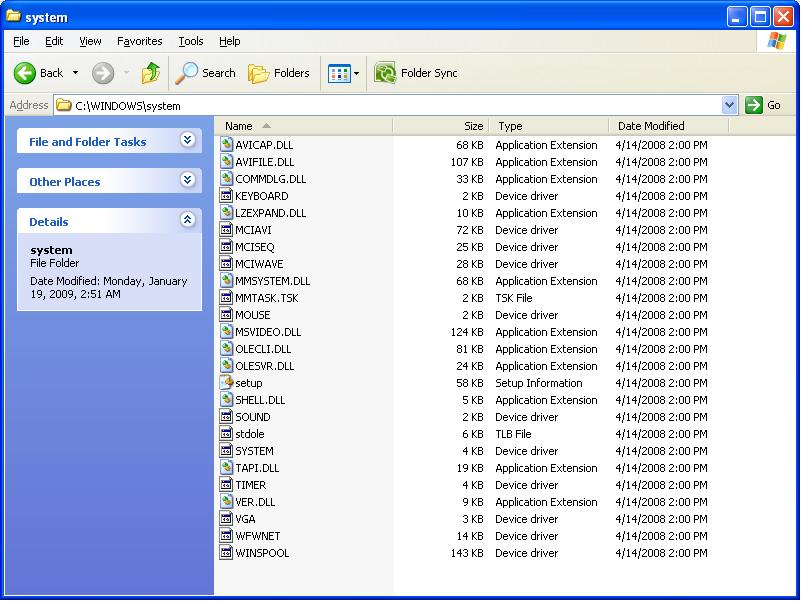Screen dimensions: 801x601
Task: Click the Up folder icon
Action: tap(151, 73)
